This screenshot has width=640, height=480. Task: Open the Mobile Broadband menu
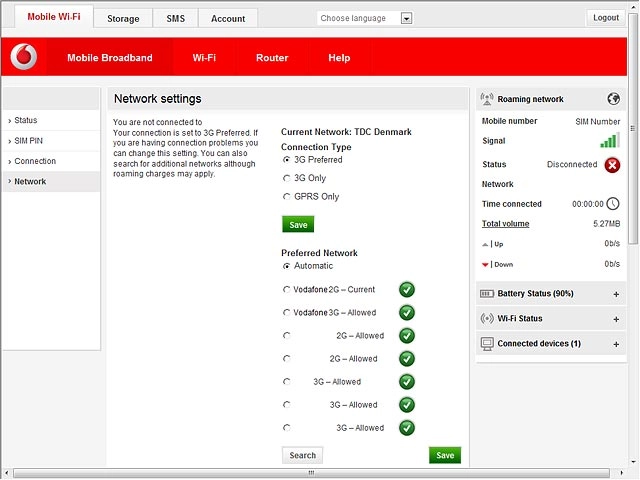[x=109, y=58]
